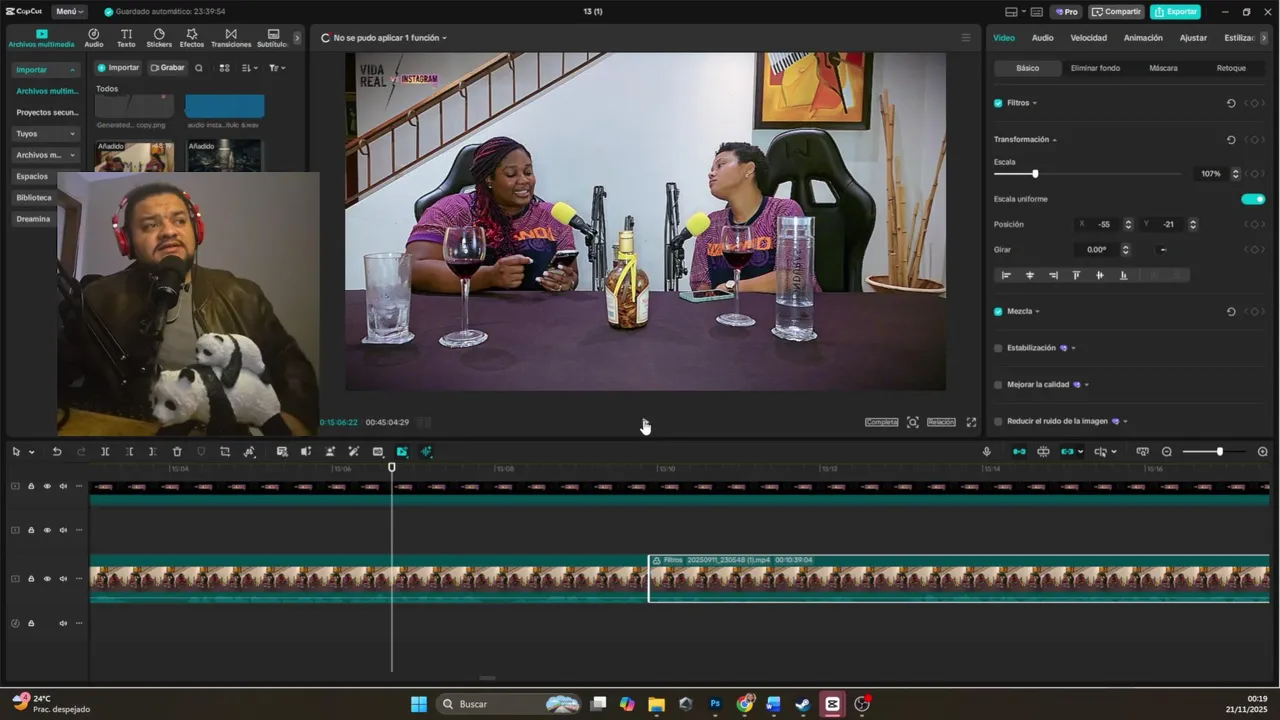Open the Eliminar fondo subtab

1095,68
